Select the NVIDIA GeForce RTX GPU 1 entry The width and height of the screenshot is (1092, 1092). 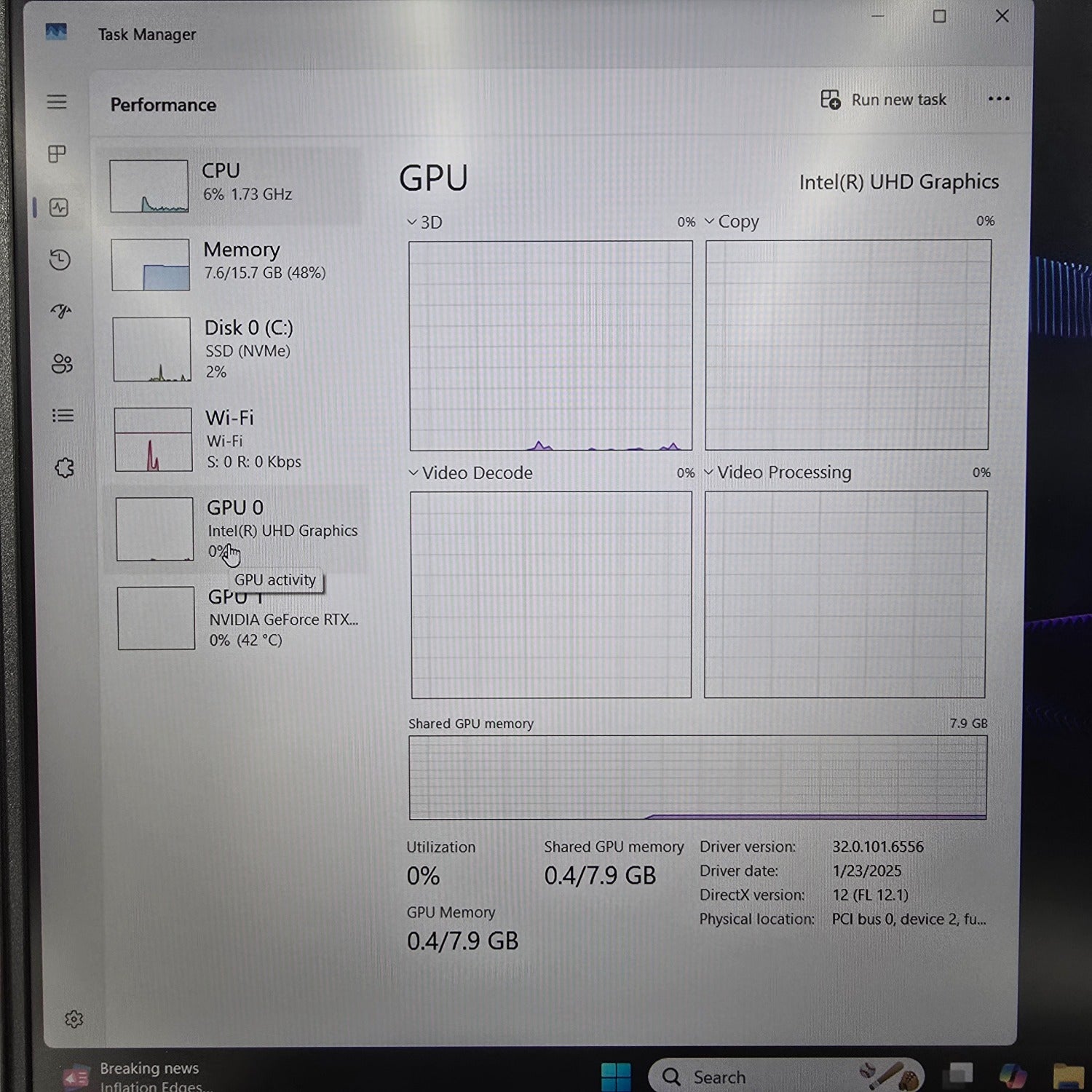coord(233,618)
